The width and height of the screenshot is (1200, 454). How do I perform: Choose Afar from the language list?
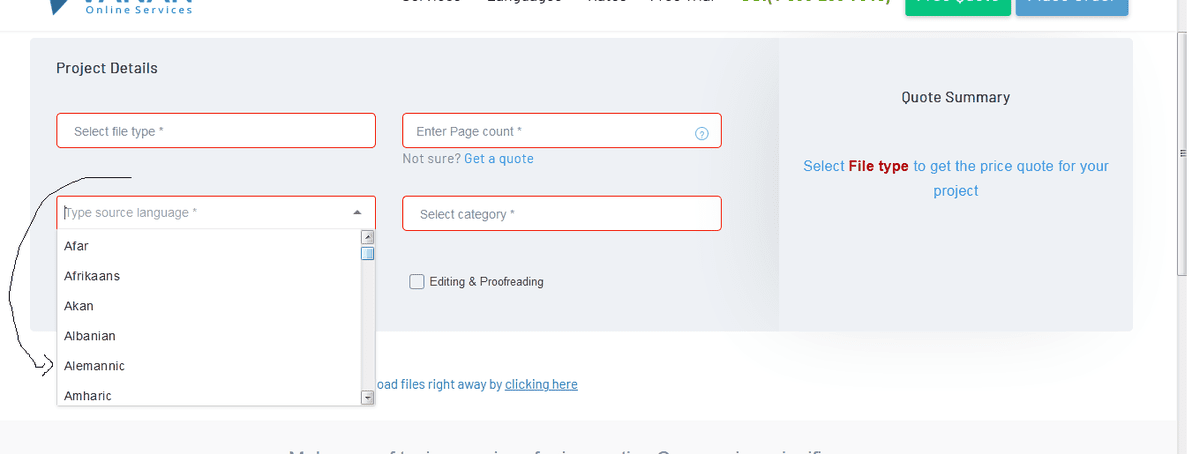77,246
